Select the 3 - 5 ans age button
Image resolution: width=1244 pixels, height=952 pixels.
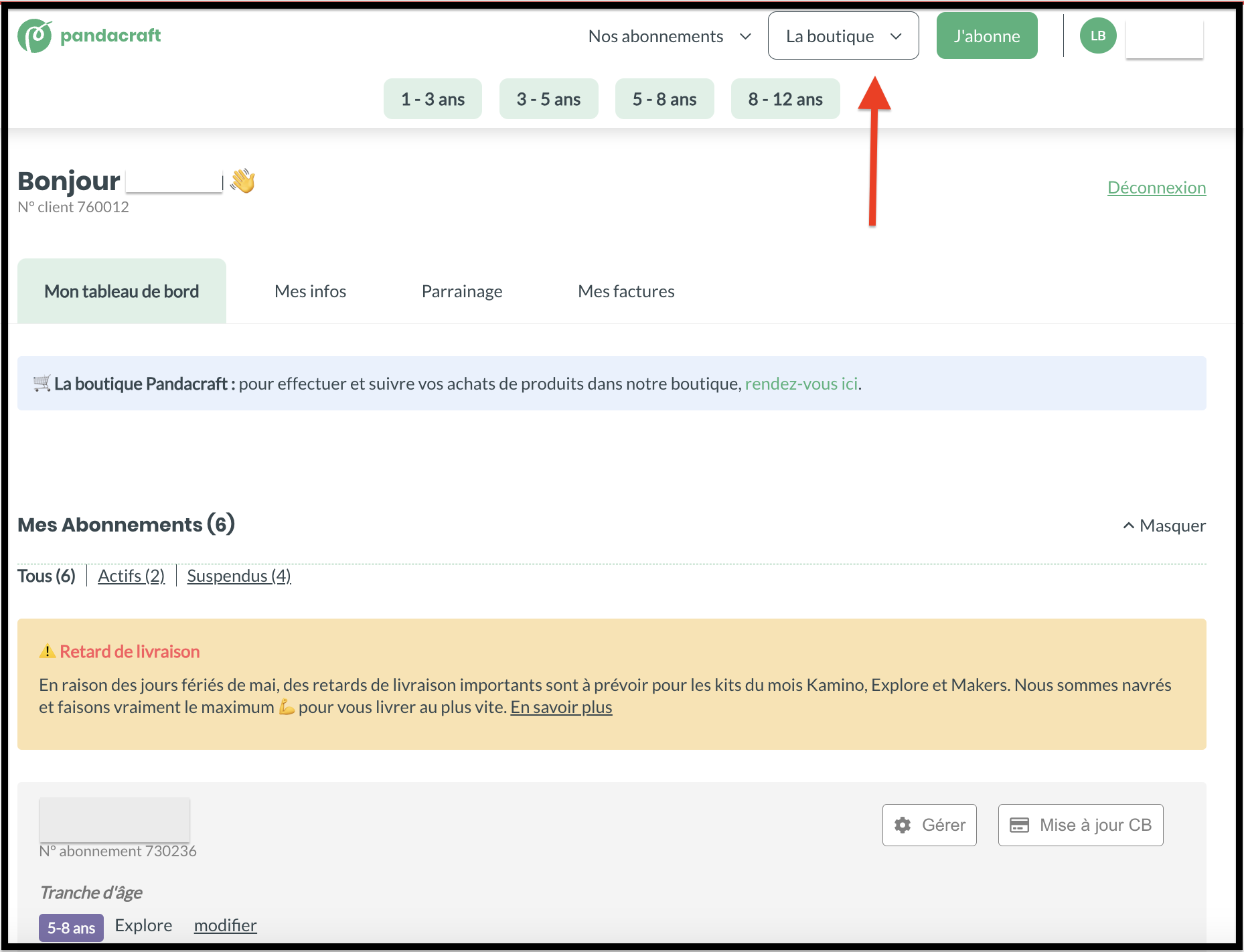548,99
